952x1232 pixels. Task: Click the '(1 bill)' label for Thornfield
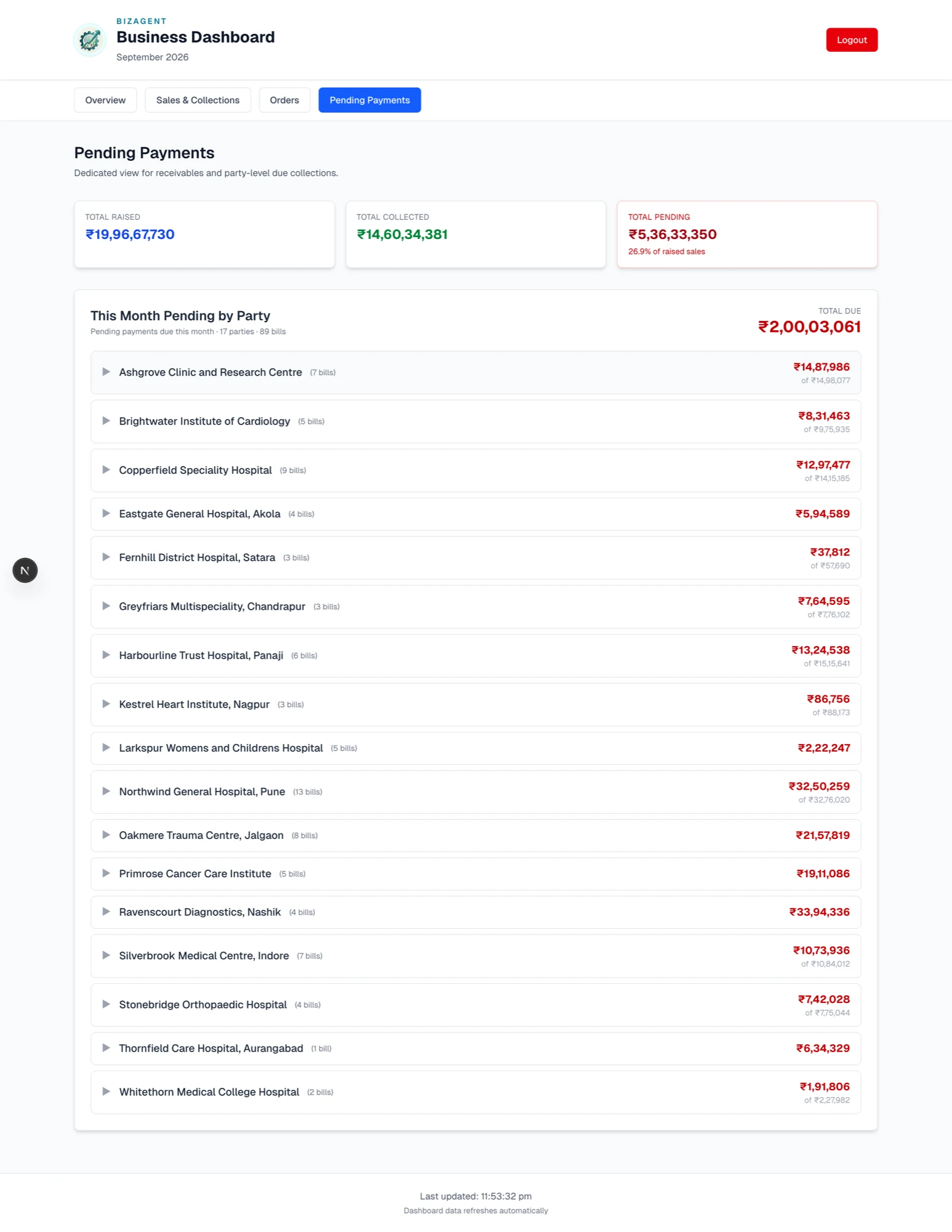click(x=321, y=1049)
